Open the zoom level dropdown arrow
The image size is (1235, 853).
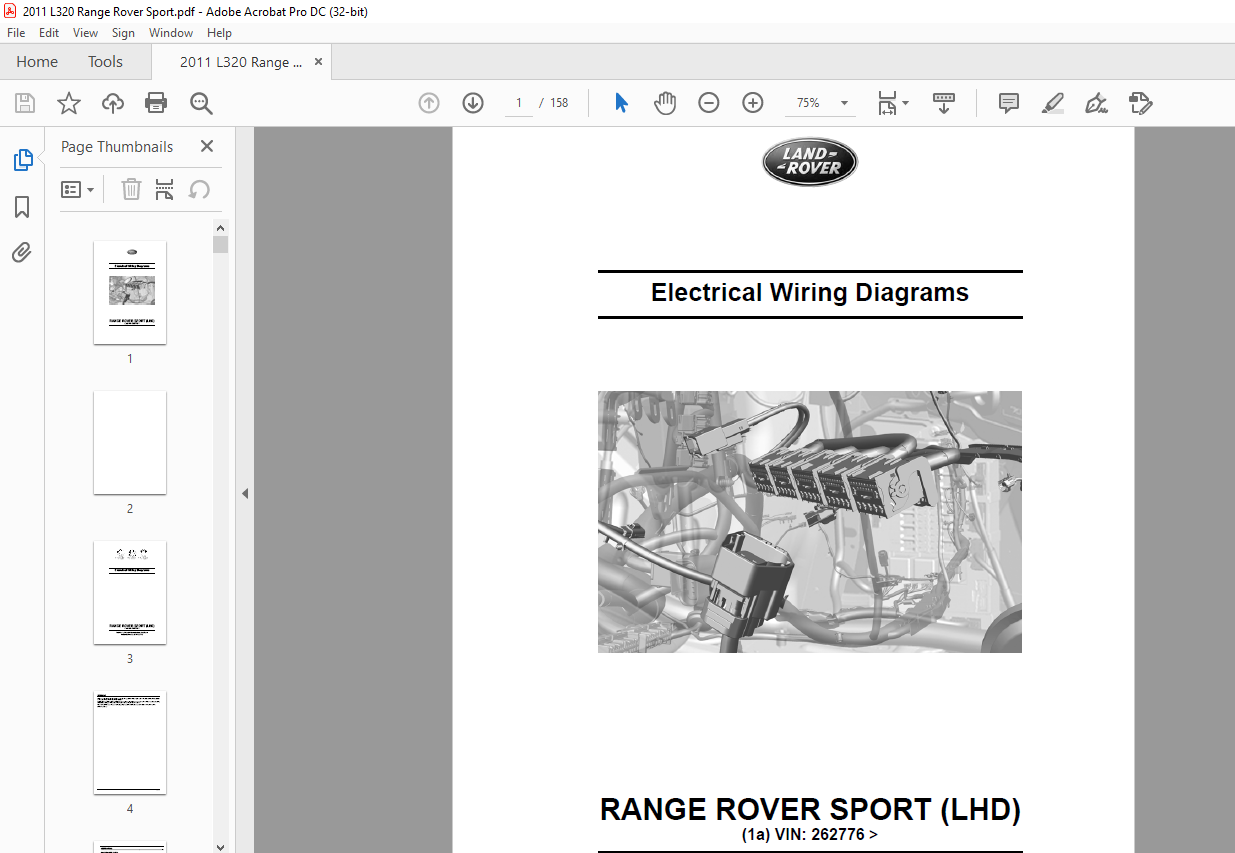coord(844,103)
